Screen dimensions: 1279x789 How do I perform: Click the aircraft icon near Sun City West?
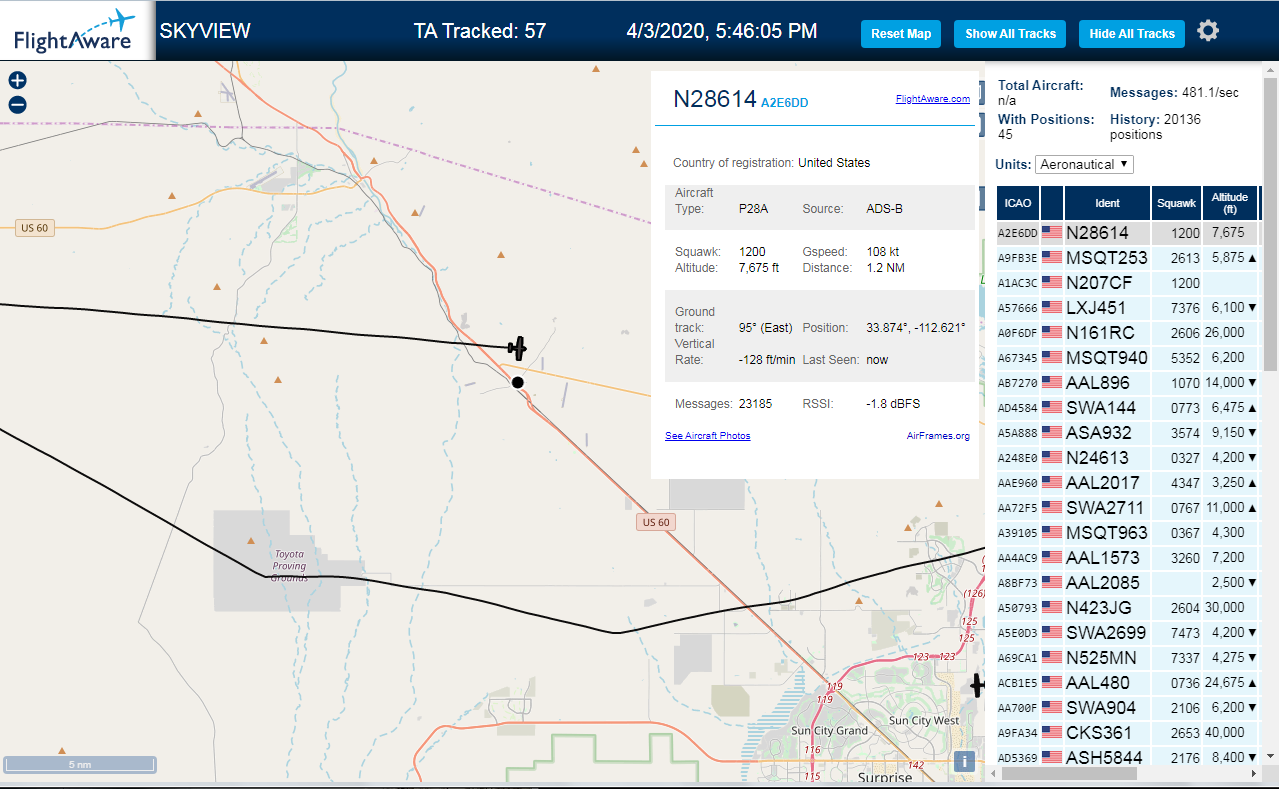pyautogui.click(x=978, y=686)
